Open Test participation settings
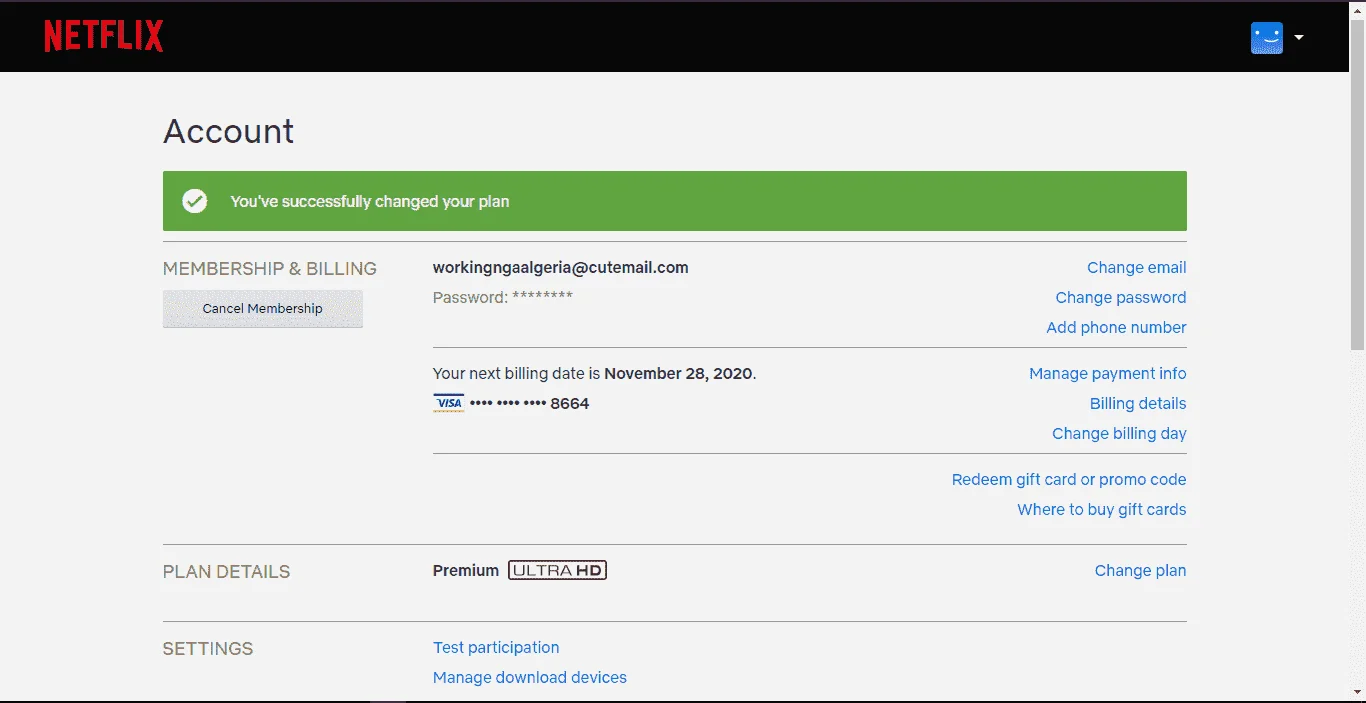 tap(496, 647)
